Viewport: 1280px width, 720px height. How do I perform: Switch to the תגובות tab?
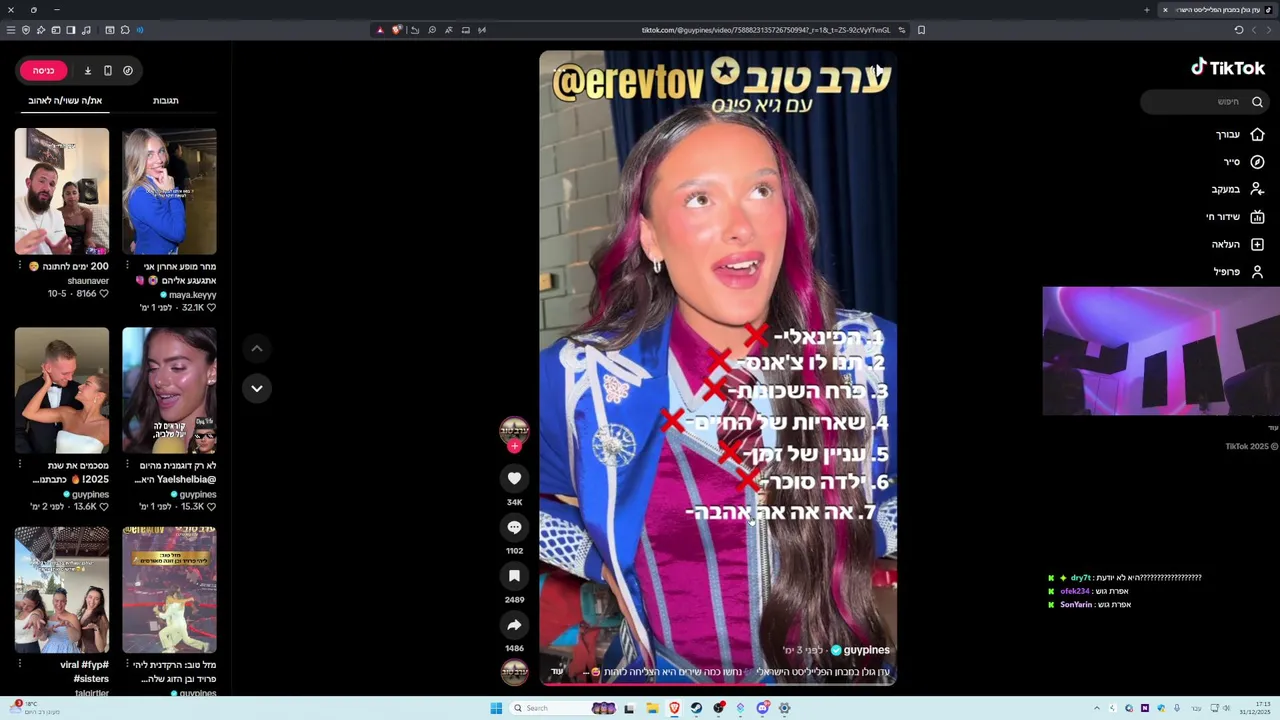point(166,100)
